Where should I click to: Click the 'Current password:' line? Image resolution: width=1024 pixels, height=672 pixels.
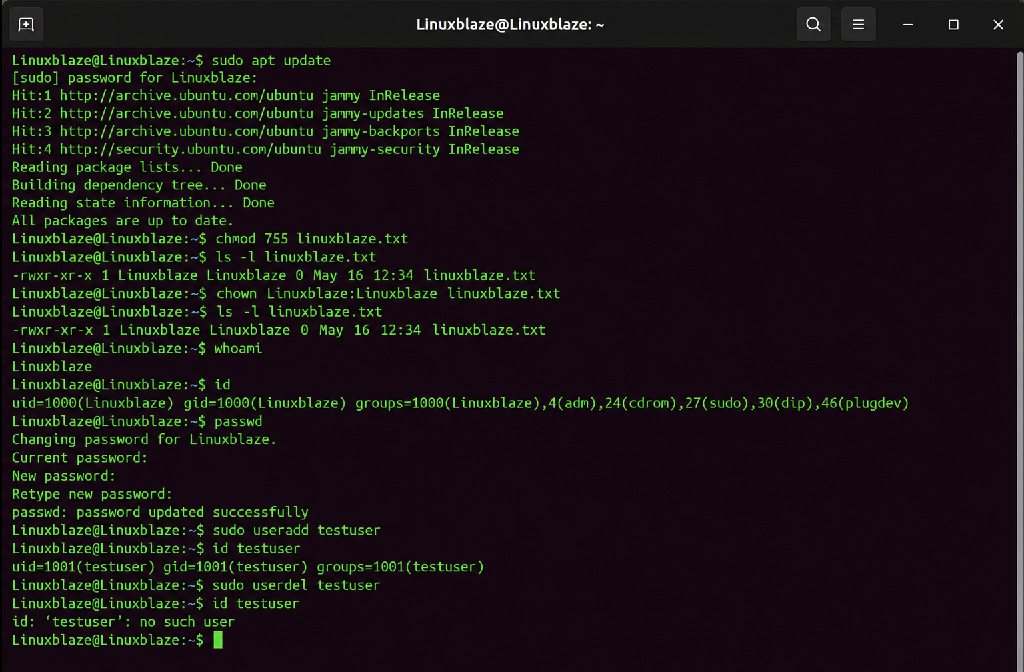80,458
